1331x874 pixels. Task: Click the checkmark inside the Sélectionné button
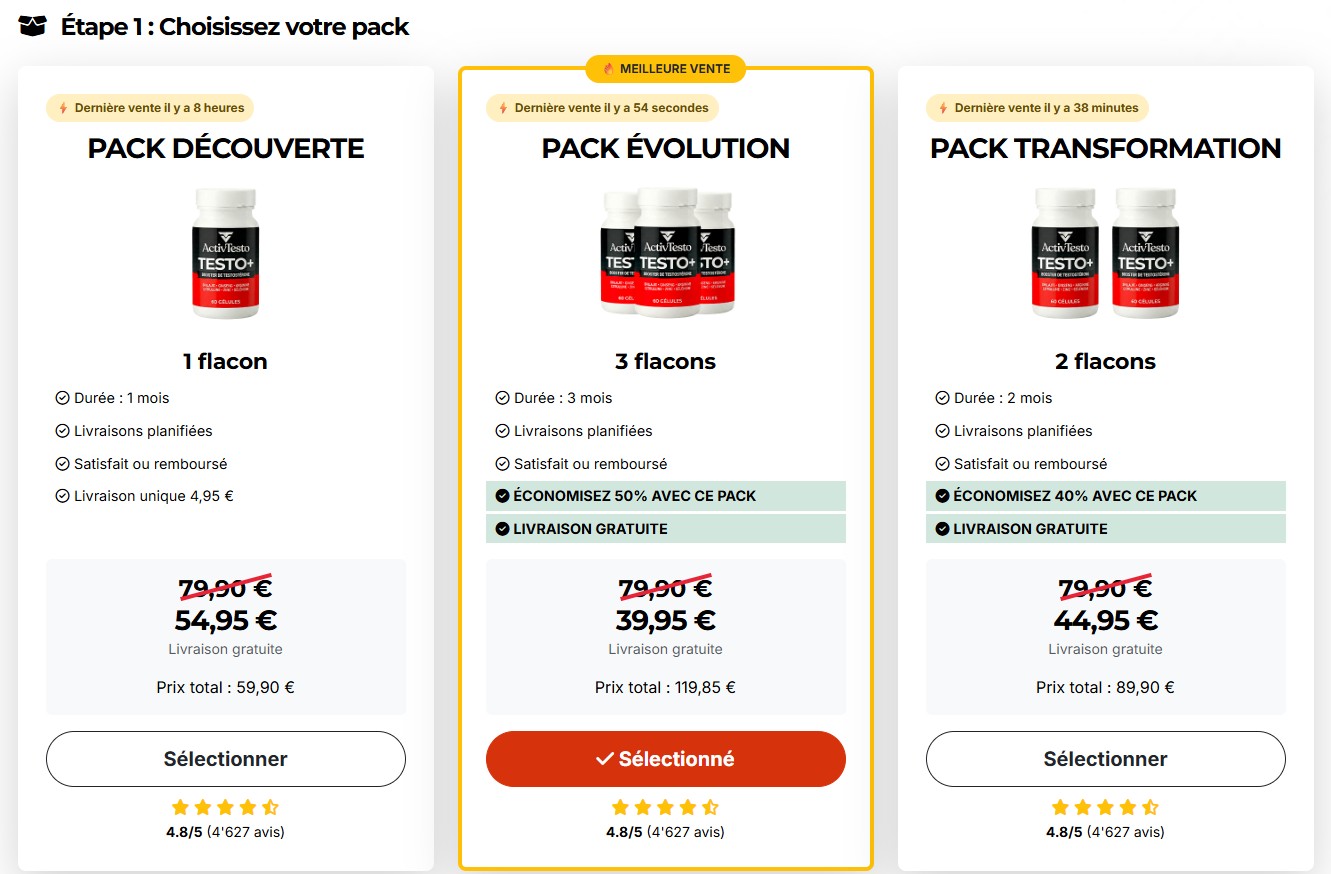click(601, 758)
